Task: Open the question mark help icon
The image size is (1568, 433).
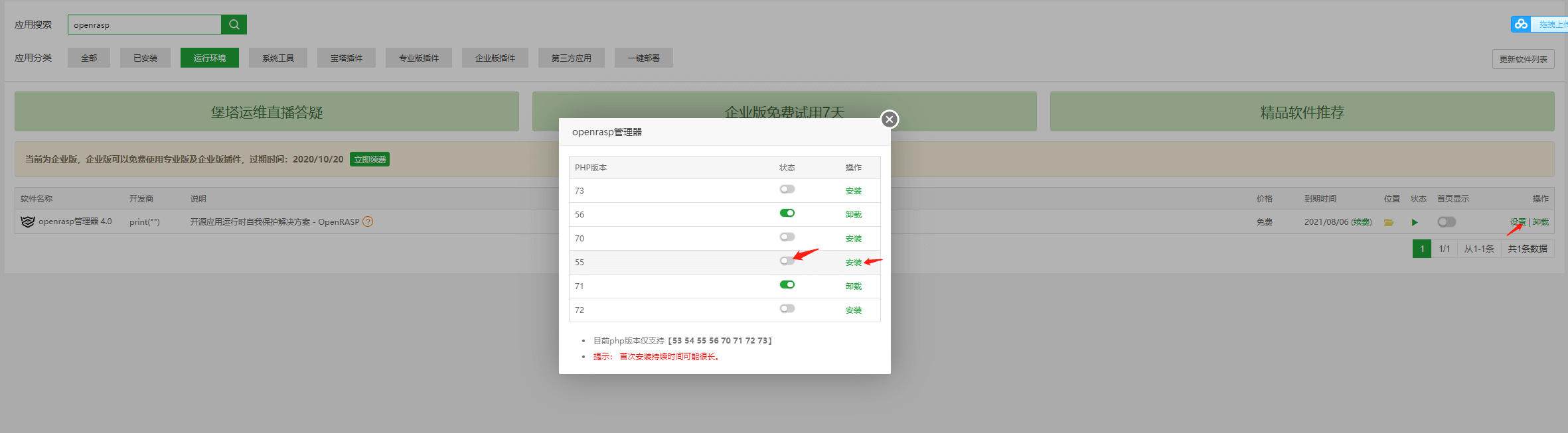Action: click(x=368, y=221)
